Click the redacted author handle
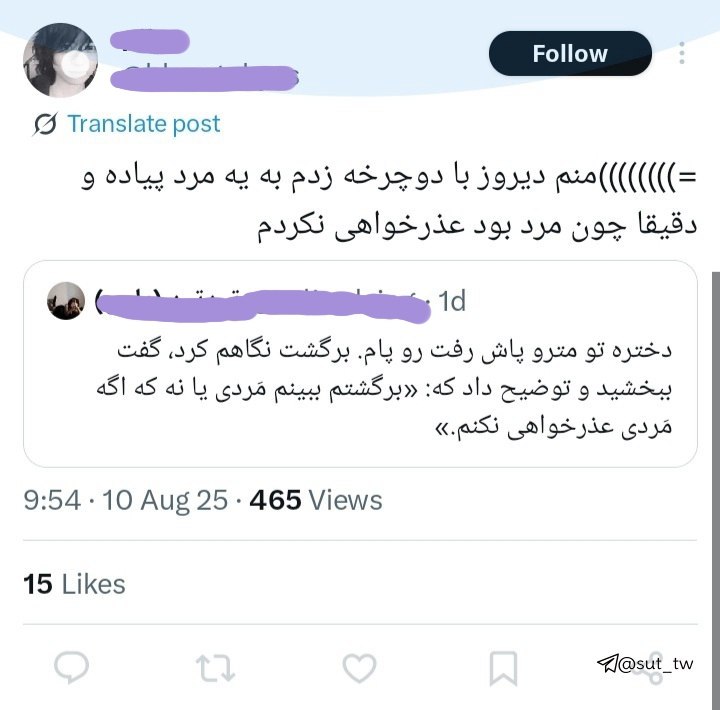Viewport: 720px width, 710px height. pos(204,78)
